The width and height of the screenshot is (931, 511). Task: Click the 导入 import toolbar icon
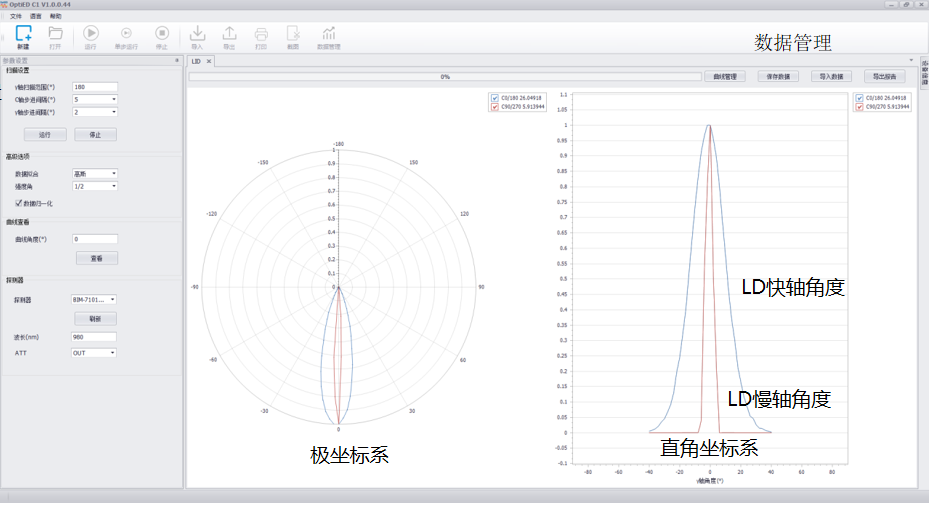(x=197, y=35)
